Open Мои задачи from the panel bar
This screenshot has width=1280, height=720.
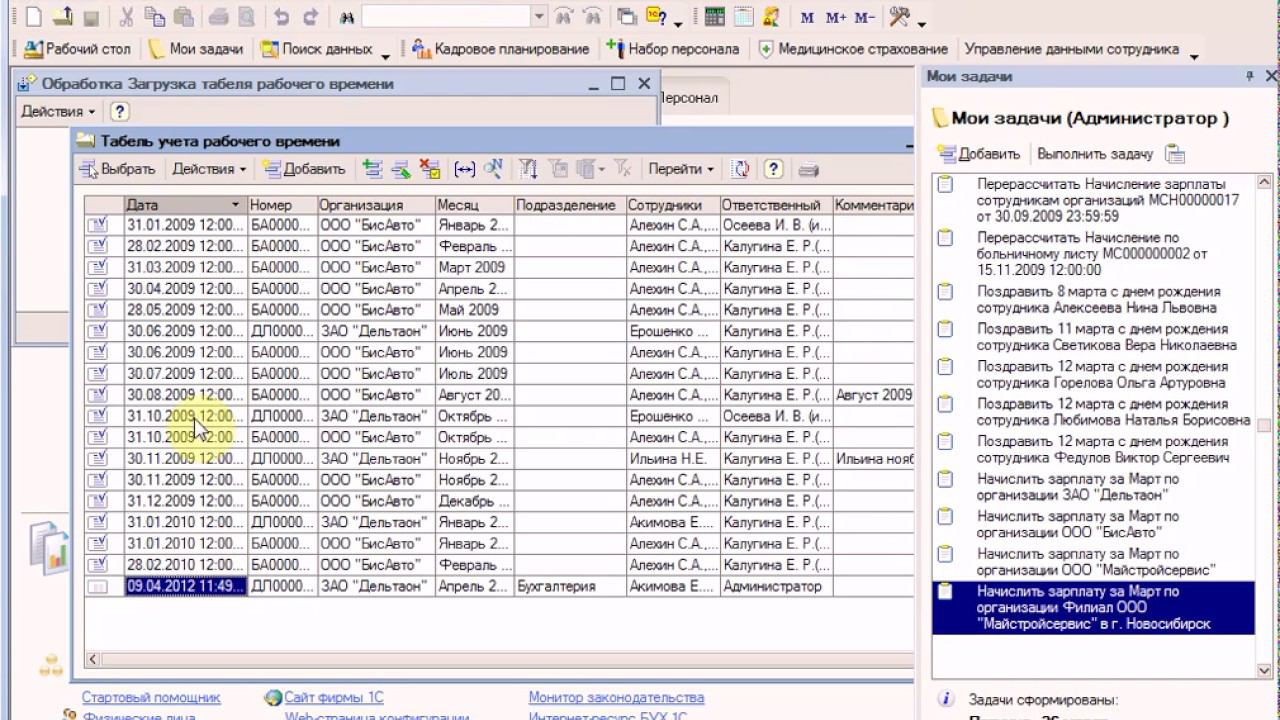[196, 49]
